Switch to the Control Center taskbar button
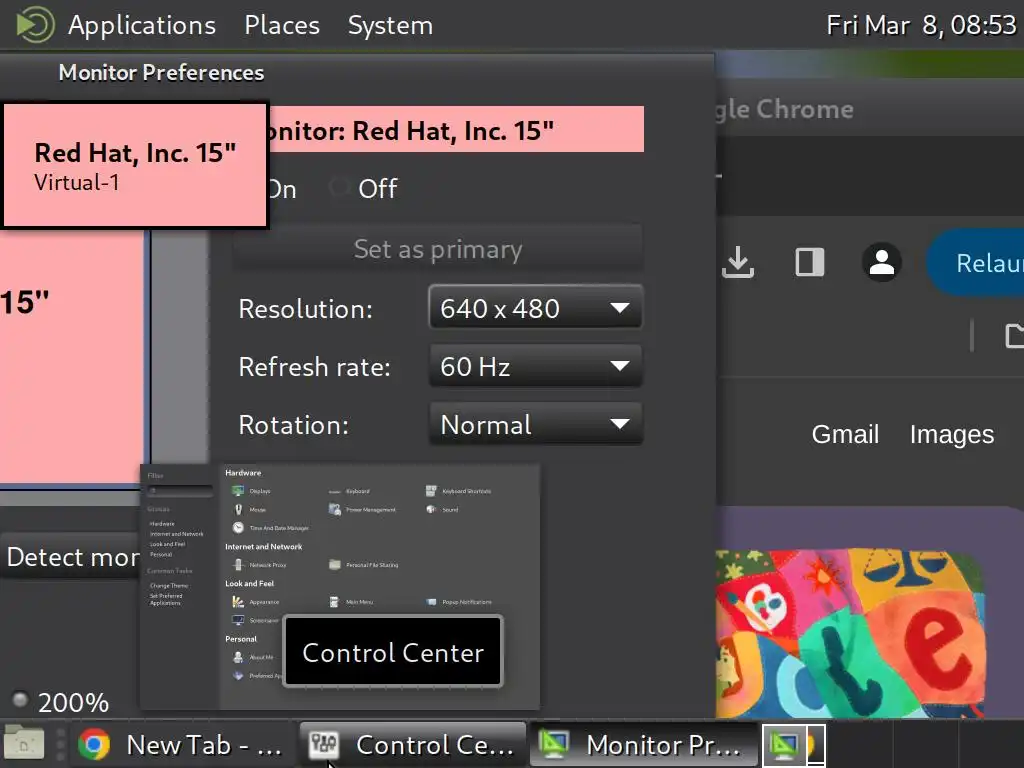1024x768 pixels. tap(413, 744)
